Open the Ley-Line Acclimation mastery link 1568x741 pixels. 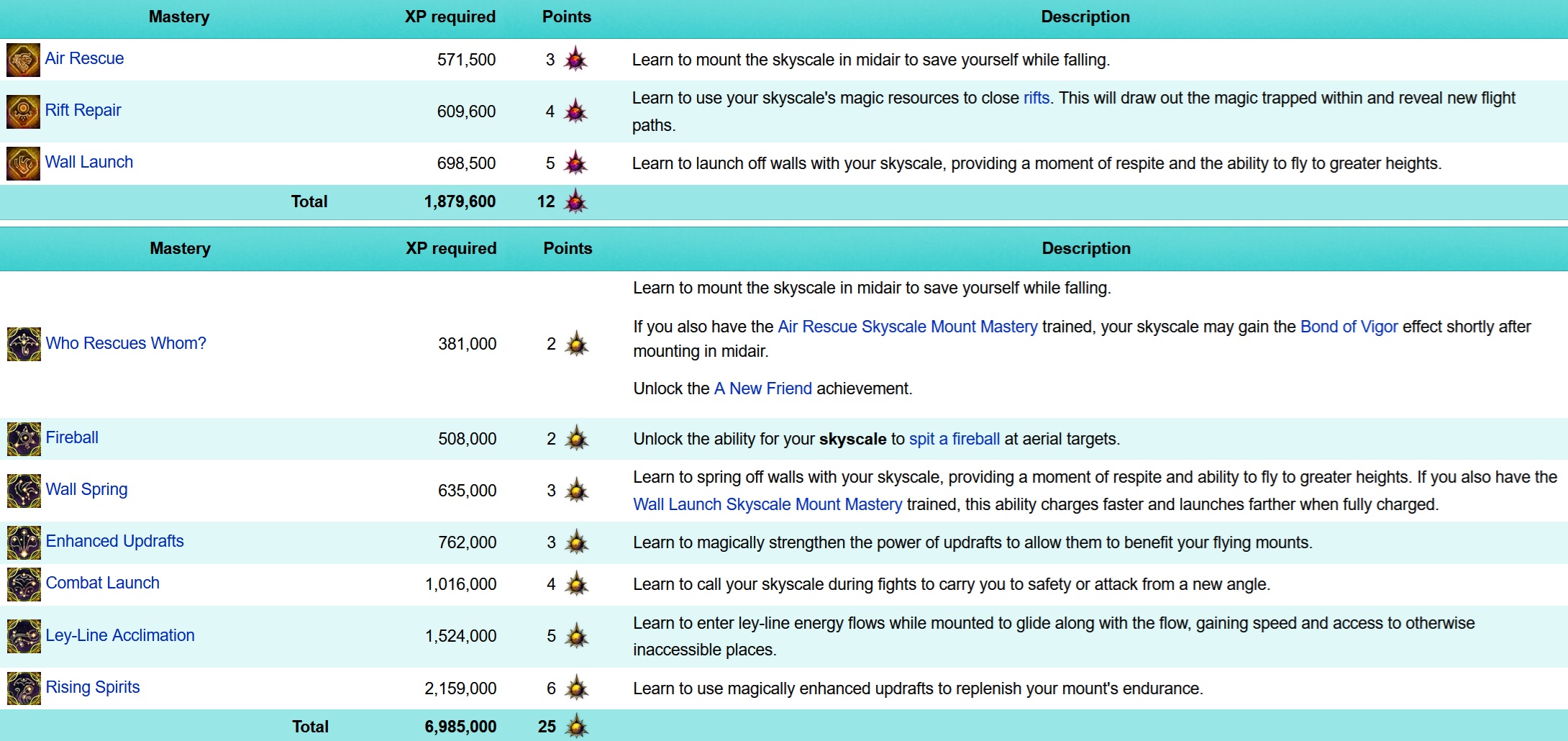tap(120, 635)
